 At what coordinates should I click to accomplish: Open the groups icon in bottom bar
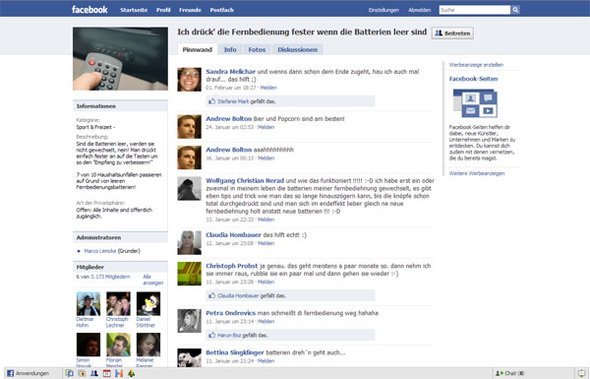(94, 373)
